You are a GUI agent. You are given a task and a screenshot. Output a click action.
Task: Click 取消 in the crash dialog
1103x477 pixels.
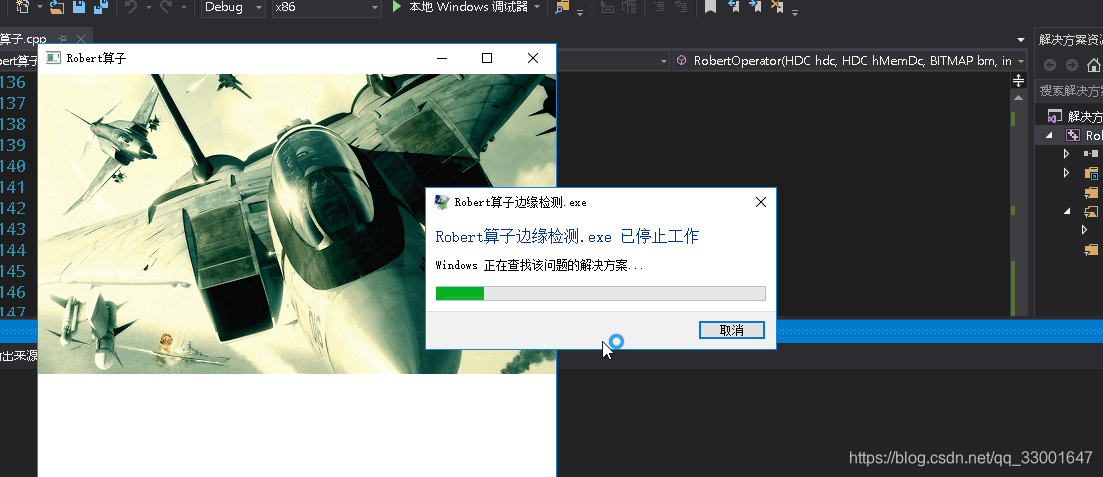[x=732, y=330]
